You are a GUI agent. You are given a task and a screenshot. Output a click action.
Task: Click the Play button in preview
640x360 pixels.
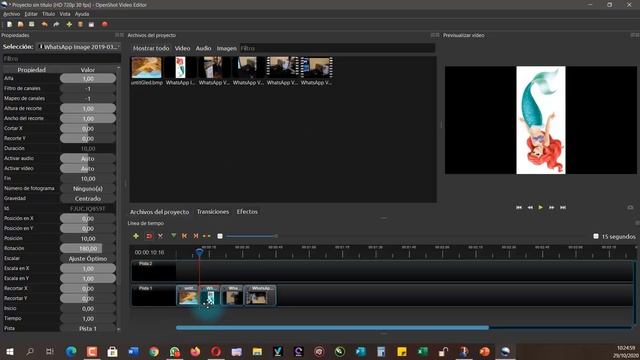[540, 207]
